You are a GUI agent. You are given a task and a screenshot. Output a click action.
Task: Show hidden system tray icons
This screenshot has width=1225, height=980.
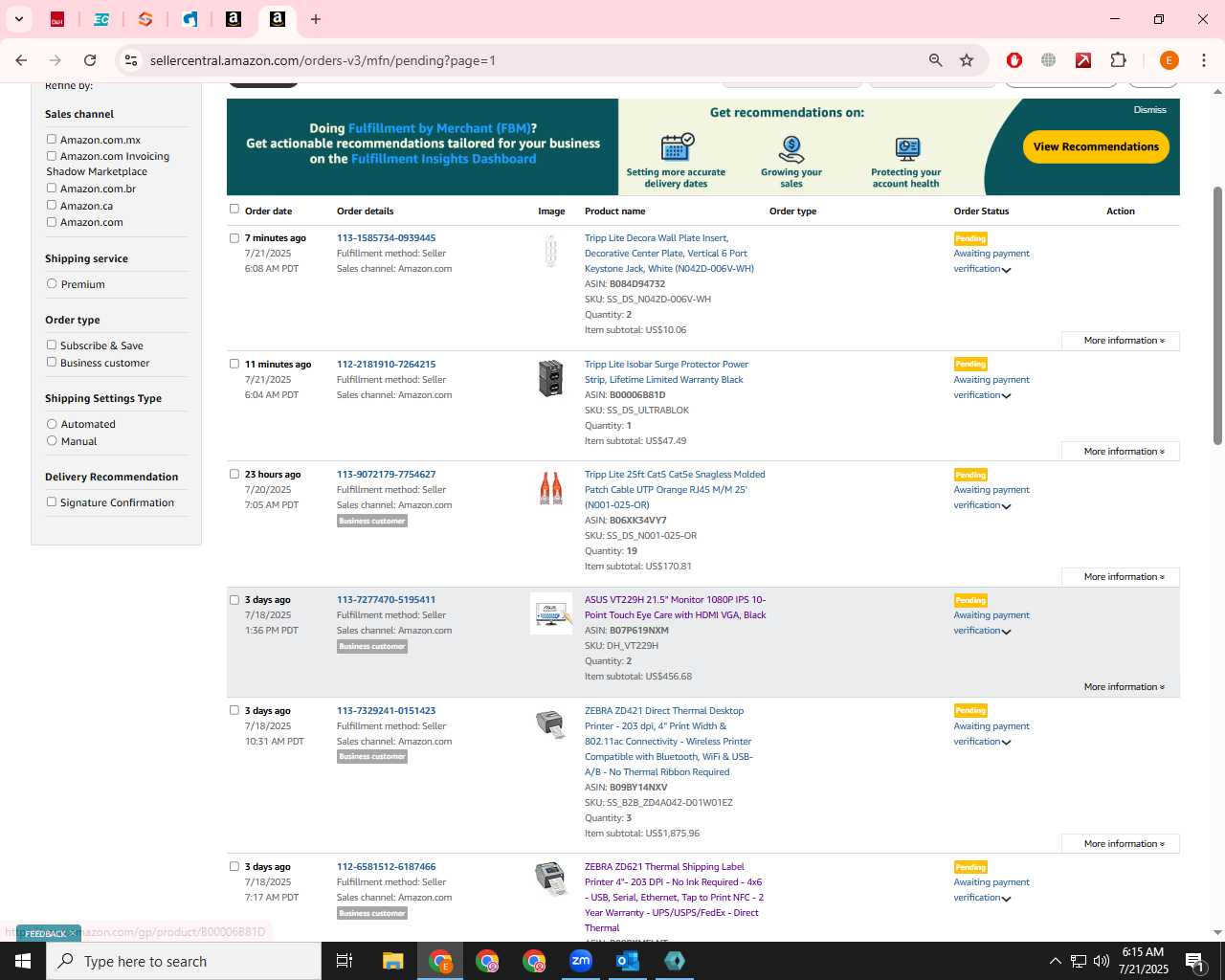pos(1055,961)
